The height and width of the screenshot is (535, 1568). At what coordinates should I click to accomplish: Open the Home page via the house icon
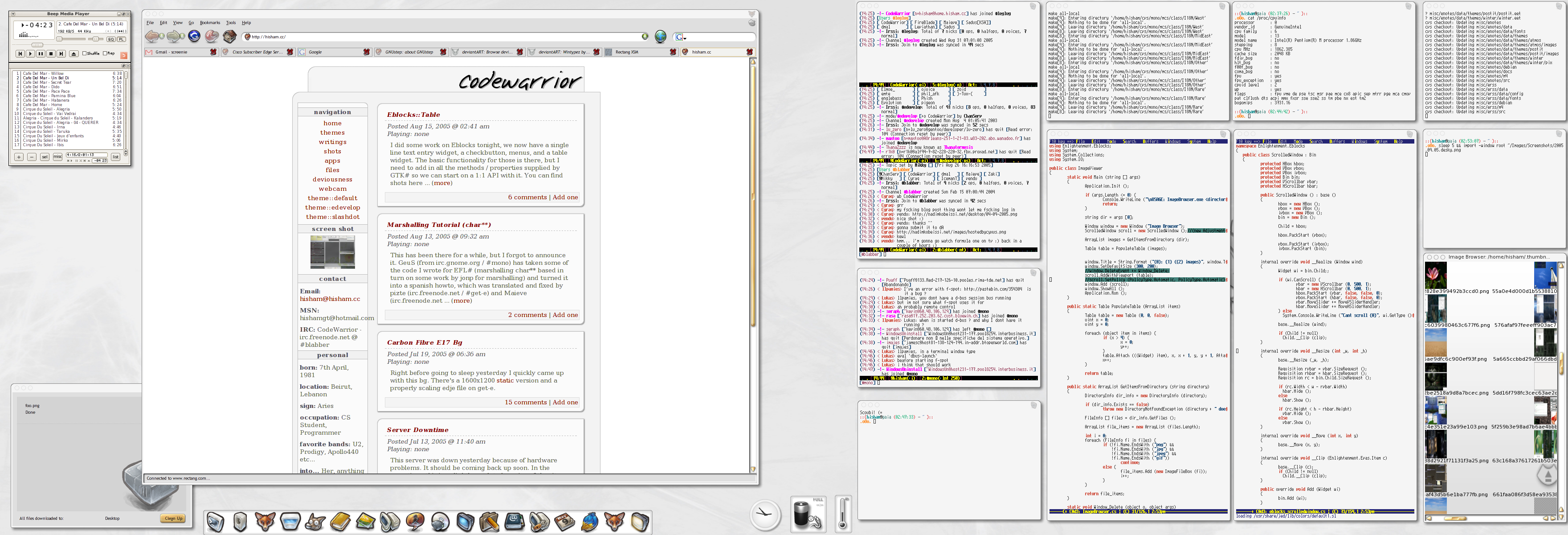tap(230, 37)
